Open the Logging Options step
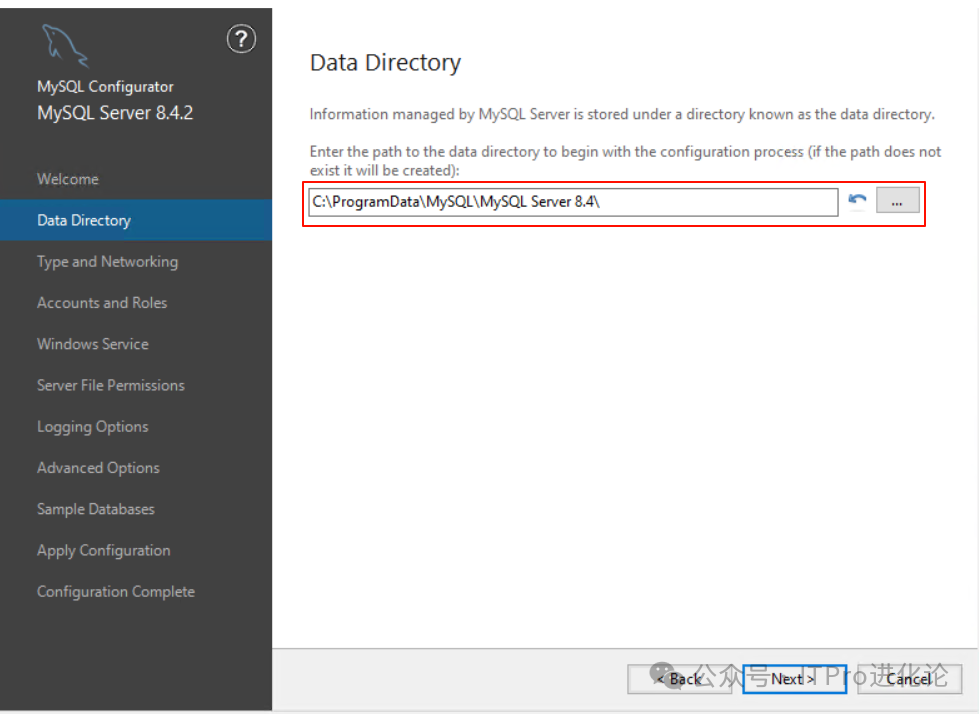This screenshot has height=714, width=979. click(x=92, y=427)
